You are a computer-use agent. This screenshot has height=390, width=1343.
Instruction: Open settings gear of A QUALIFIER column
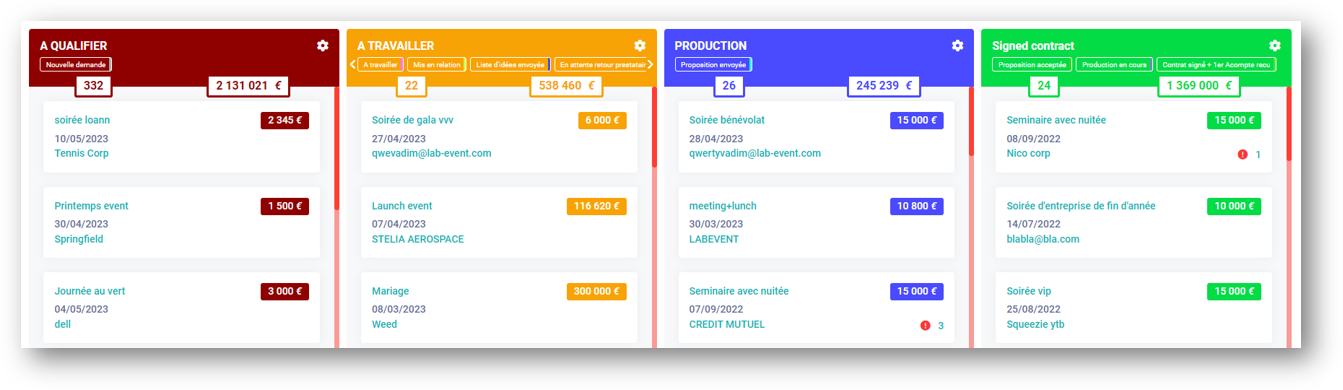coord(322,46)
